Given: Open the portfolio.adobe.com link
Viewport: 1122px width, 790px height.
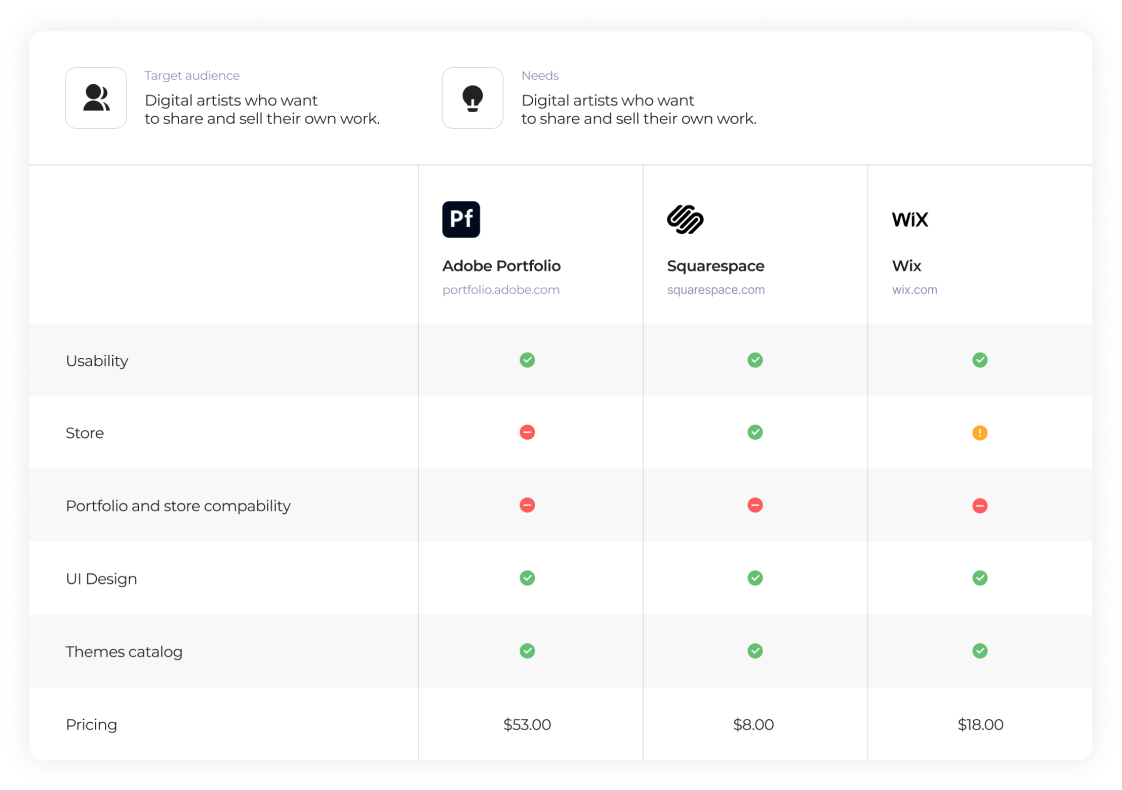Looking at the screenshot, I should coord(501,289).
